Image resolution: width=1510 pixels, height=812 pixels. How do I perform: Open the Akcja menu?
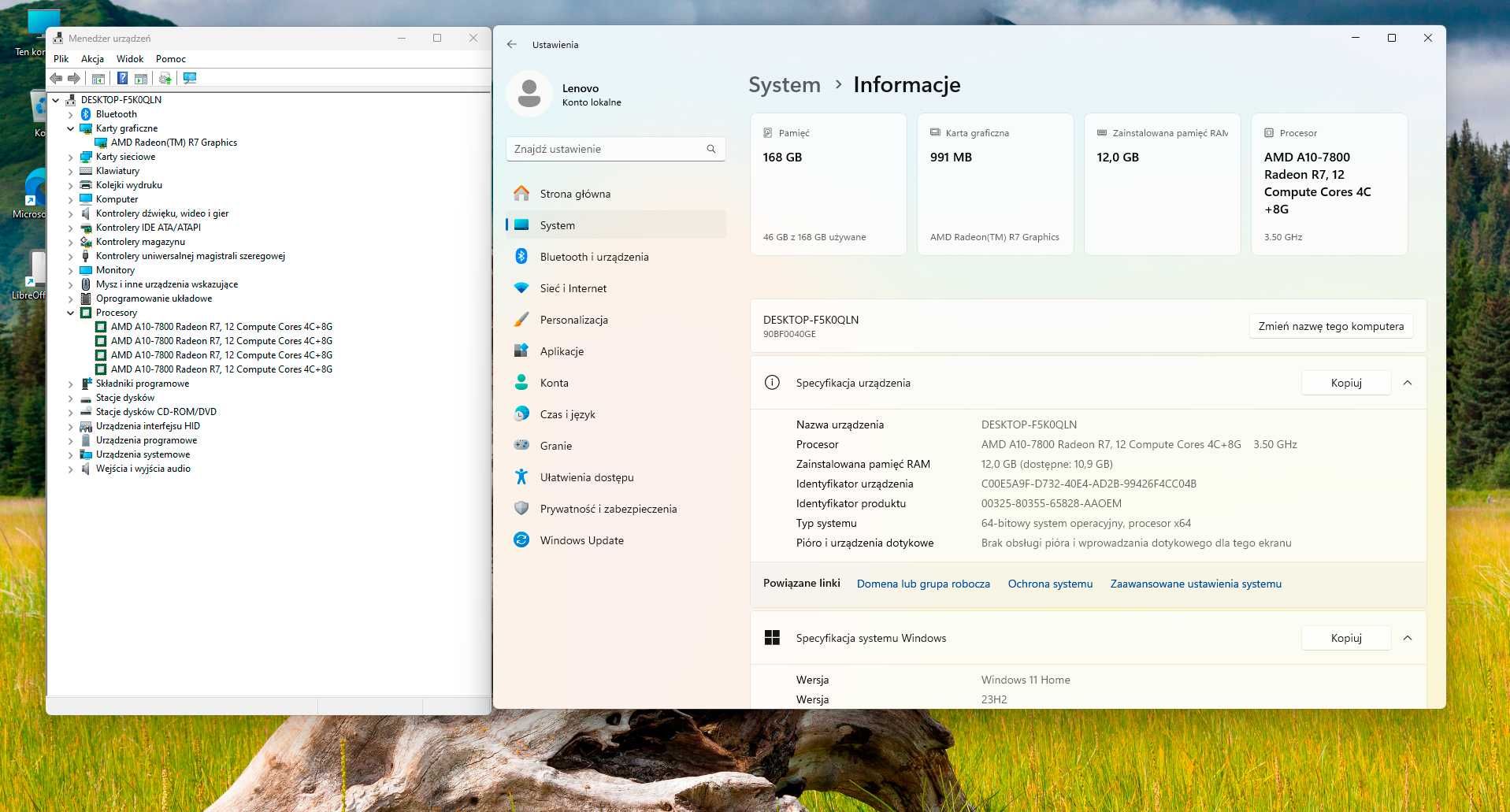click(x=92, y=59)
